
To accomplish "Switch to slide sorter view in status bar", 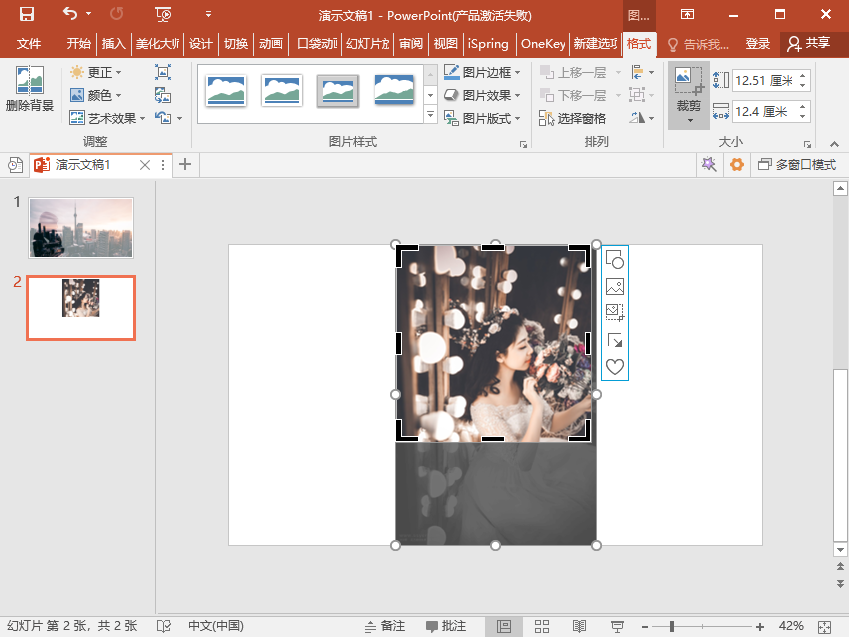I will pyautogui.click(x=542, y=626).
